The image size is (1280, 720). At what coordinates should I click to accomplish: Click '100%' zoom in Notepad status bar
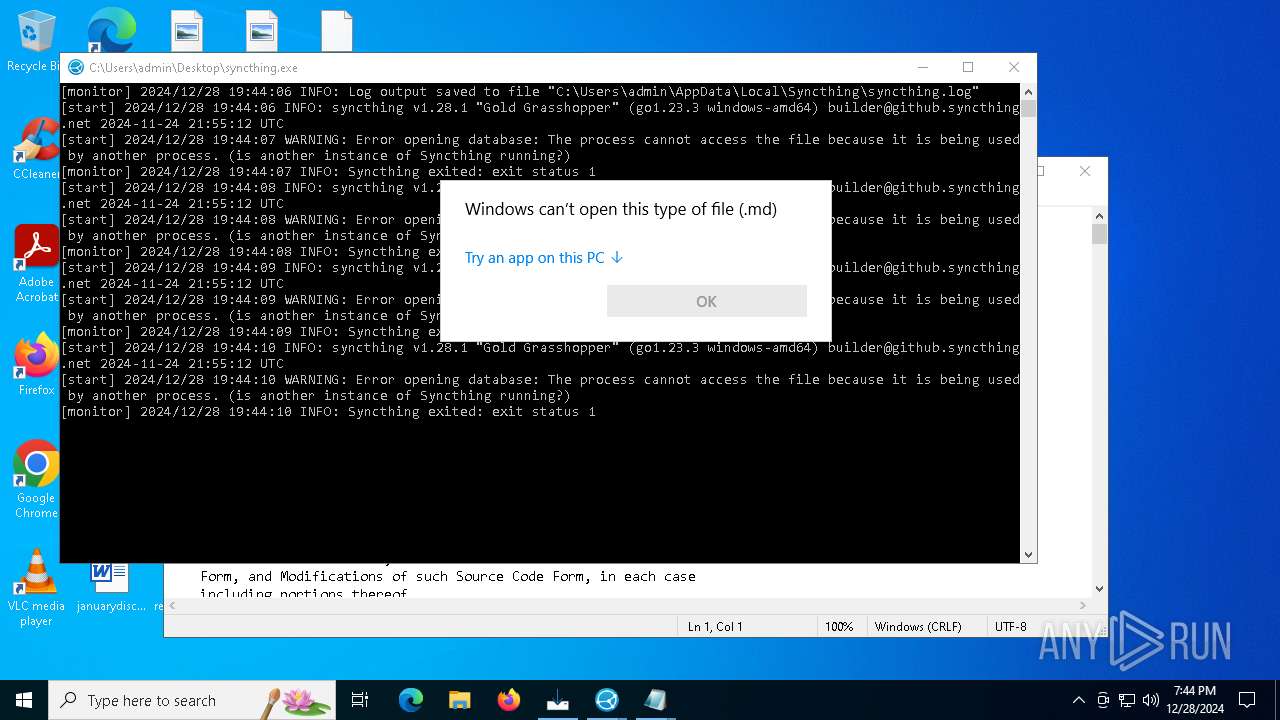click(x=839, y=627)
